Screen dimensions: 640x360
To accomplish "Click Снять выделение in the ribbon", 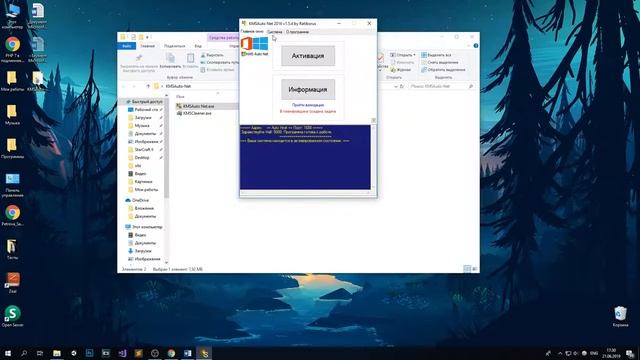I will tap(440, 62).
